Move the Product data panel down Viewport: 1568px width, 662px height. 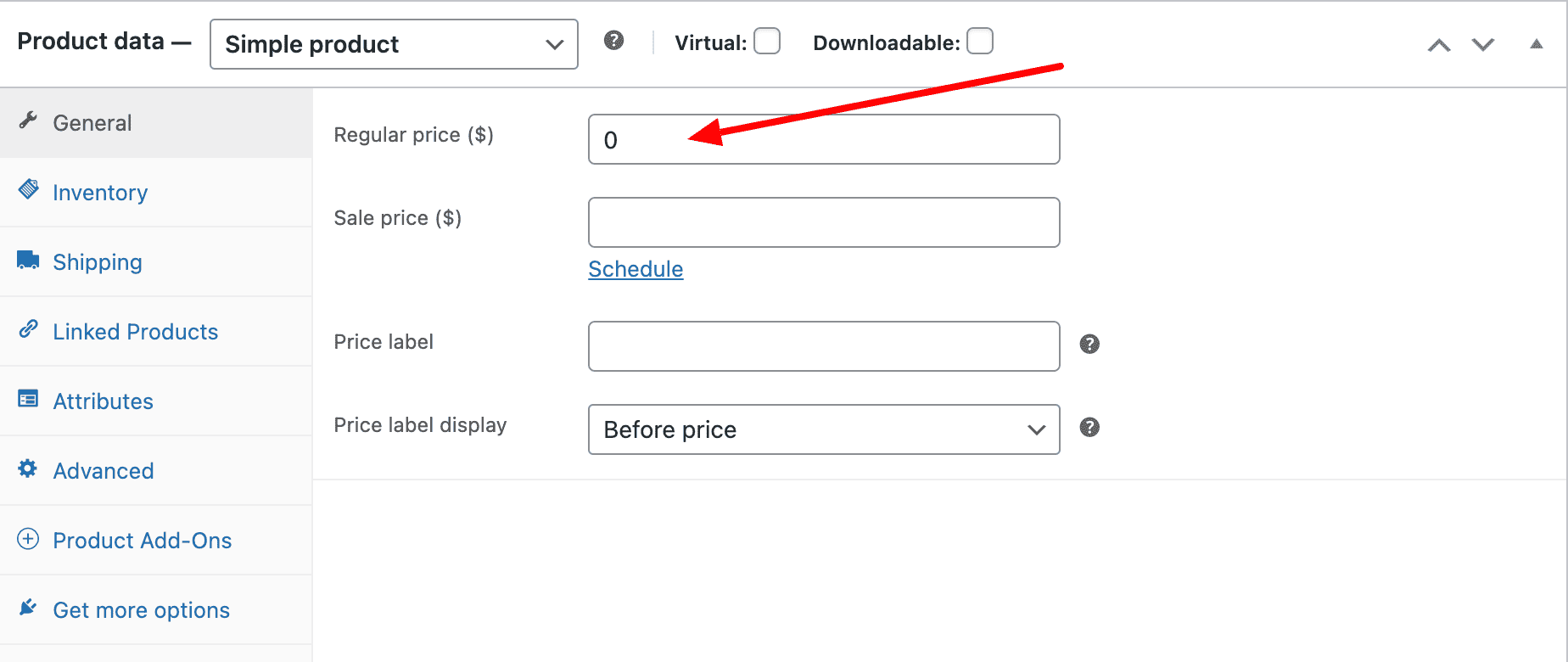coord(1483,45)
